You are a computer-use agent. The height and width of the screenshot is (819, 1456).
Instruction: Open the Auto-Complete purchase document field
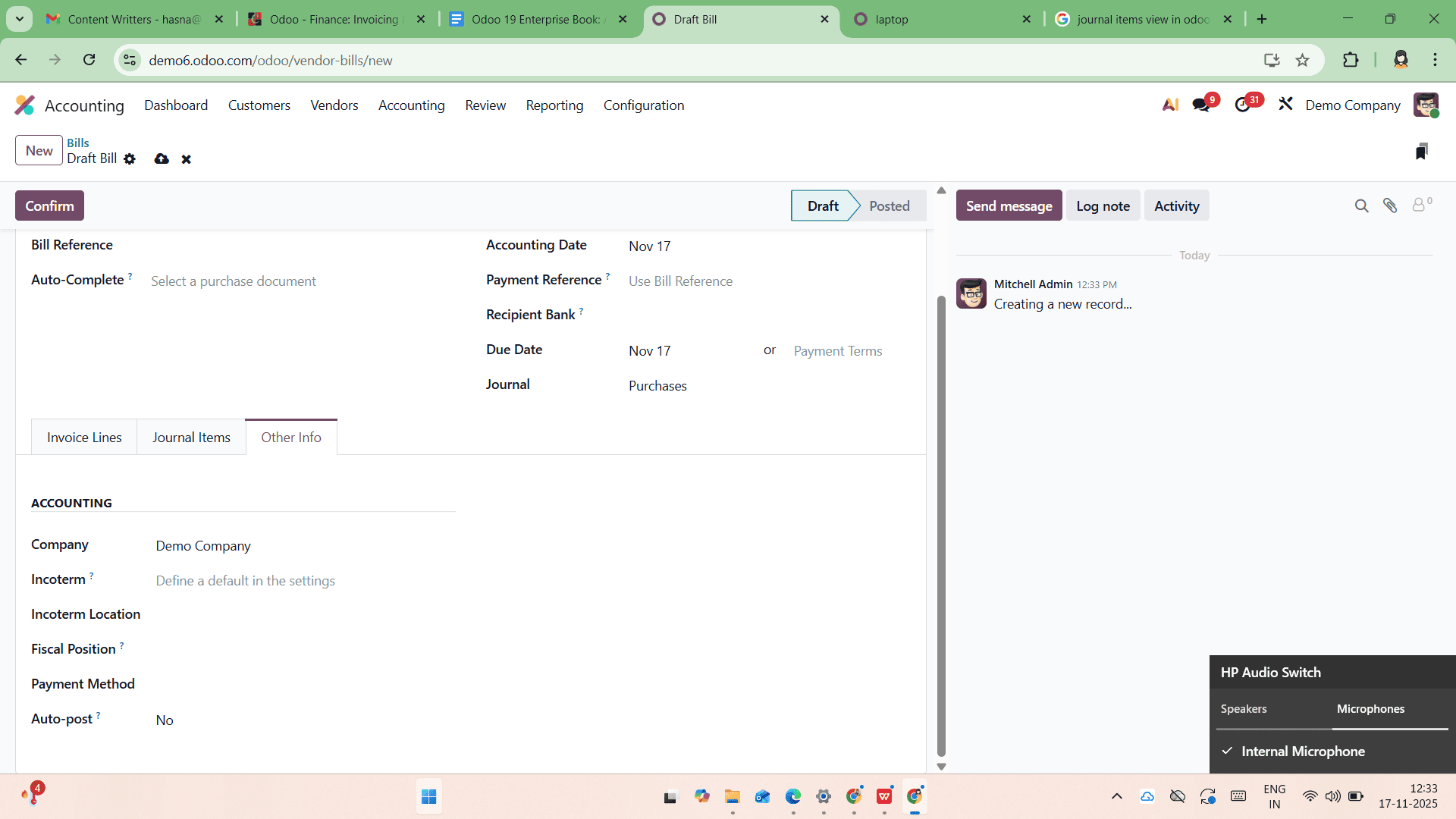pos(233,281)
